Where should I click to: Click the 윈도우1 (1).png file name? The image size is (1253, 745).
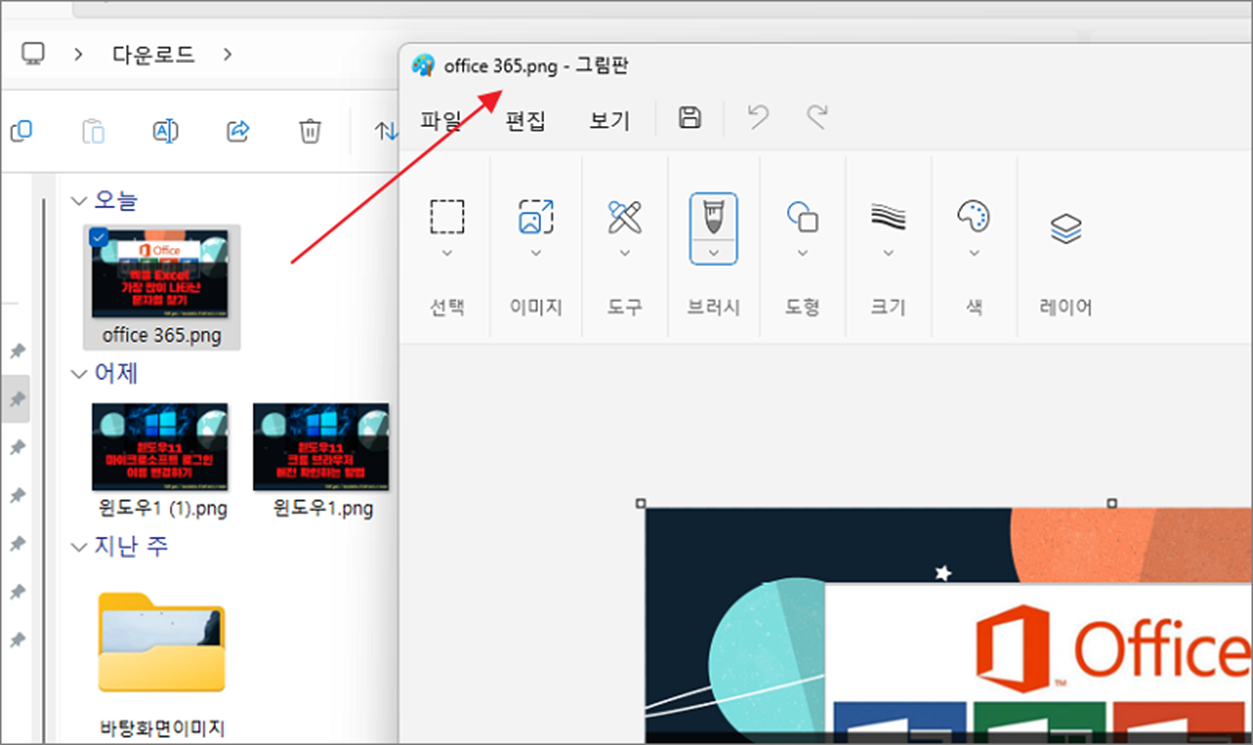[161, 508]
